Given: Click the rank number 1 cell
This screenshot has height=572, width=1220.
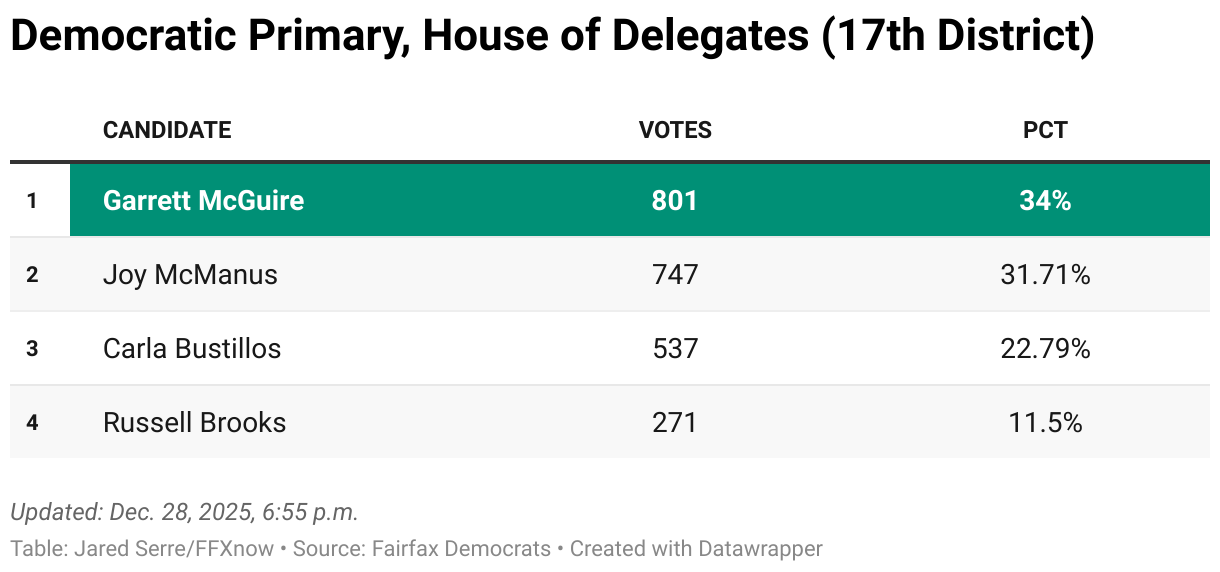Looking at the screenshot, I should click(32, 200).
